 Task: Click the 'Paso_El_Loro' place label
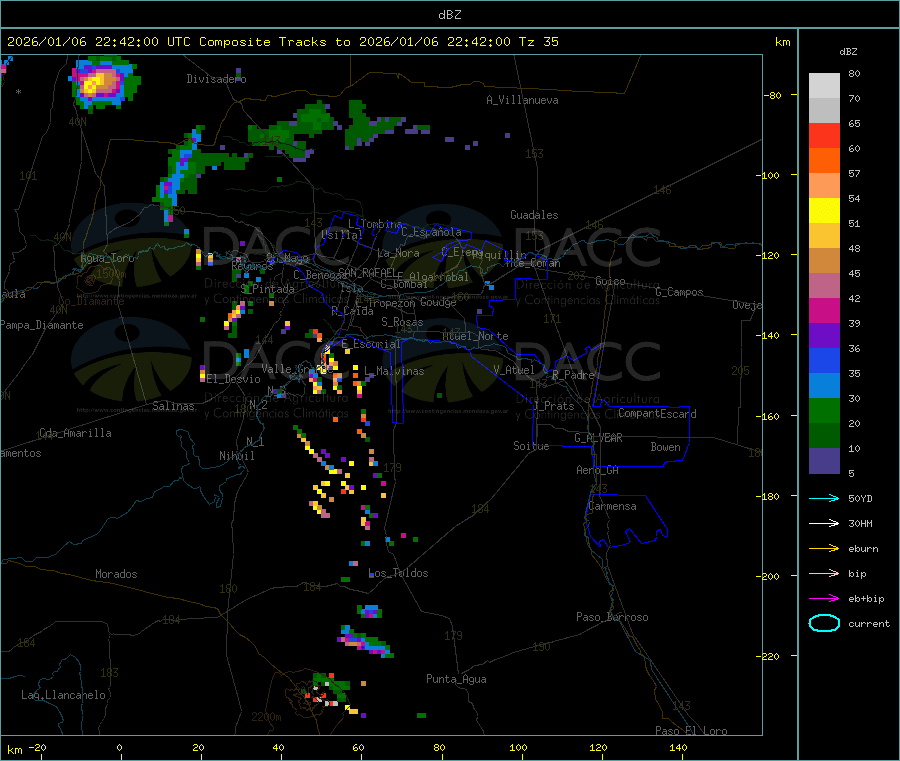point(691,731)
